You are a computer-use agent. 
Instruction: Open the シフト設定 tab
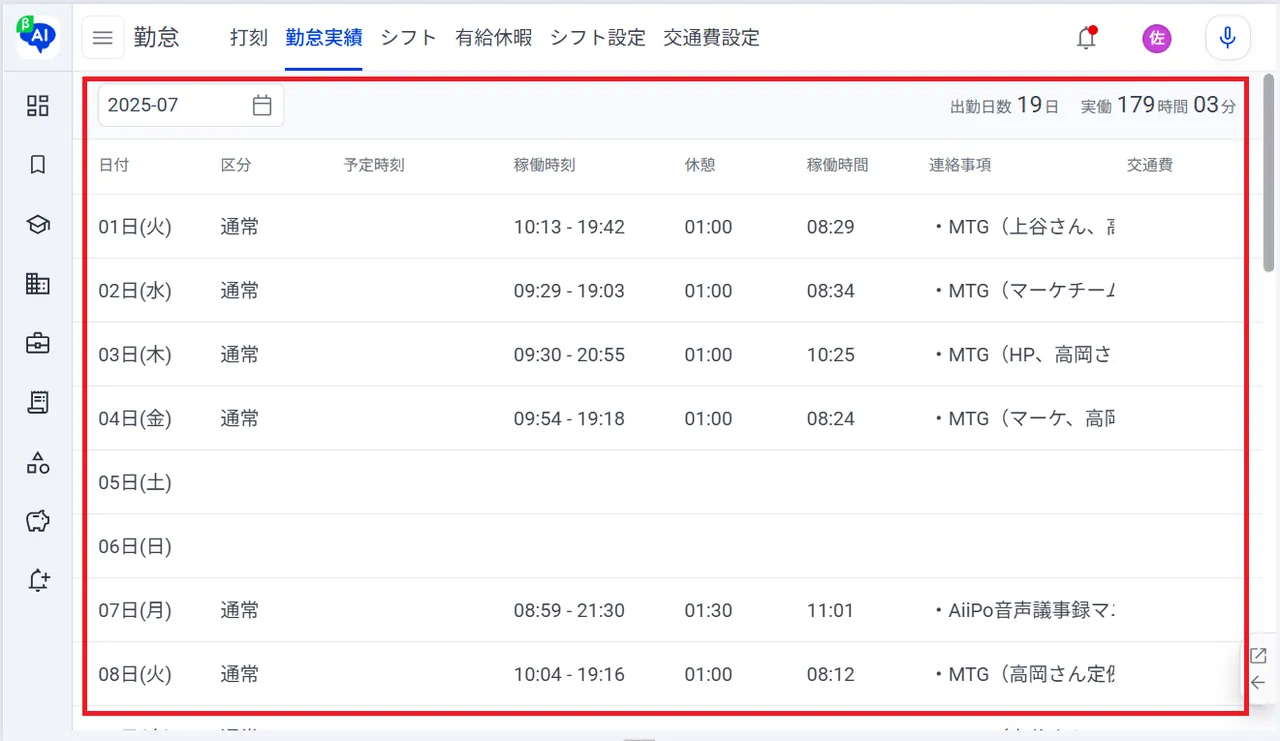(x=598, y=38)
